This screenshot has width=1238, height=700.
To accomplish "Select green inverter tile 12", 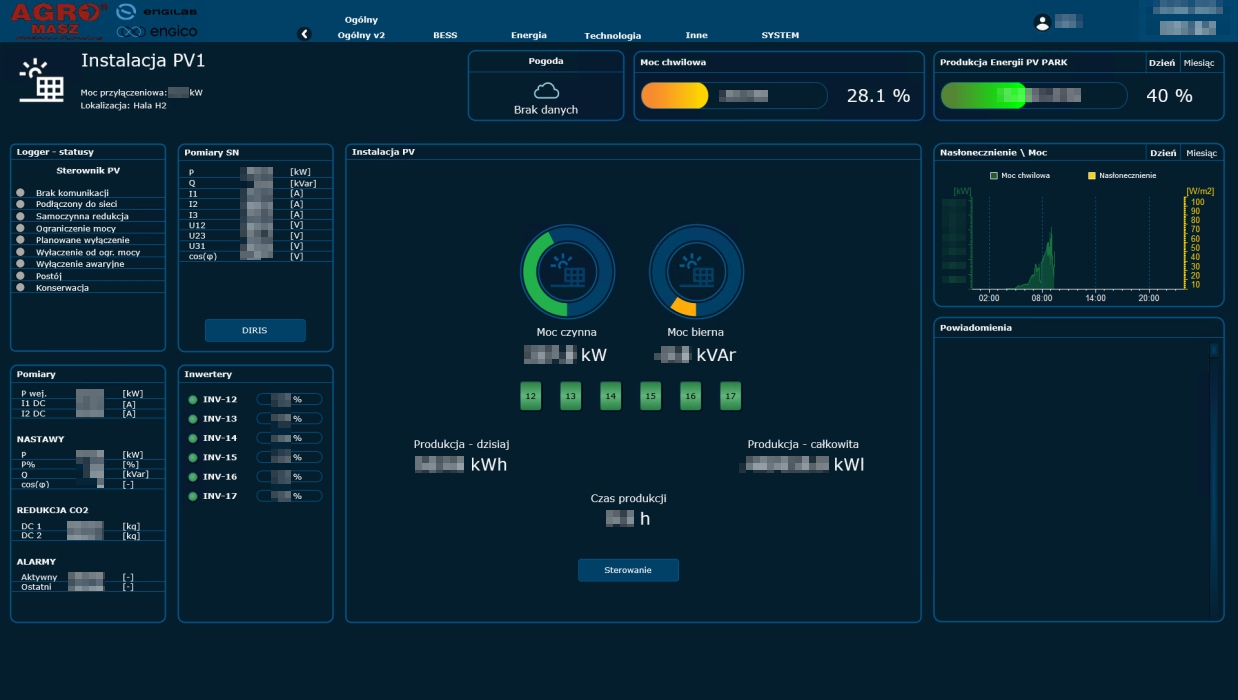I will tap(530, 396).
